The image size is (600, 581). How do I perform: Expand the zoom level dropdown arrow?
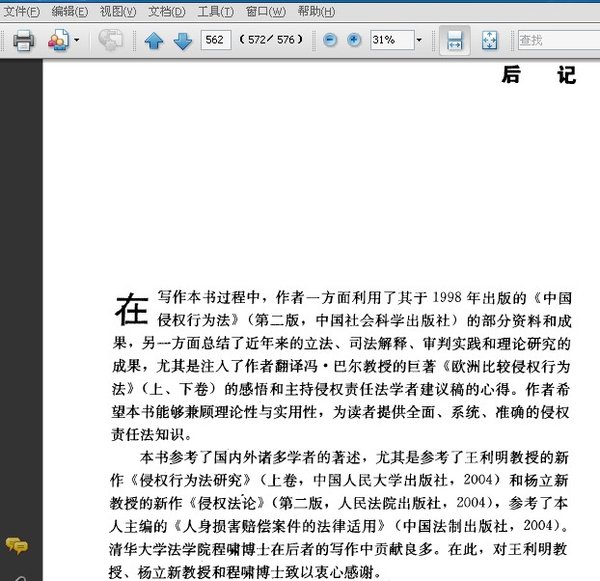419,40
